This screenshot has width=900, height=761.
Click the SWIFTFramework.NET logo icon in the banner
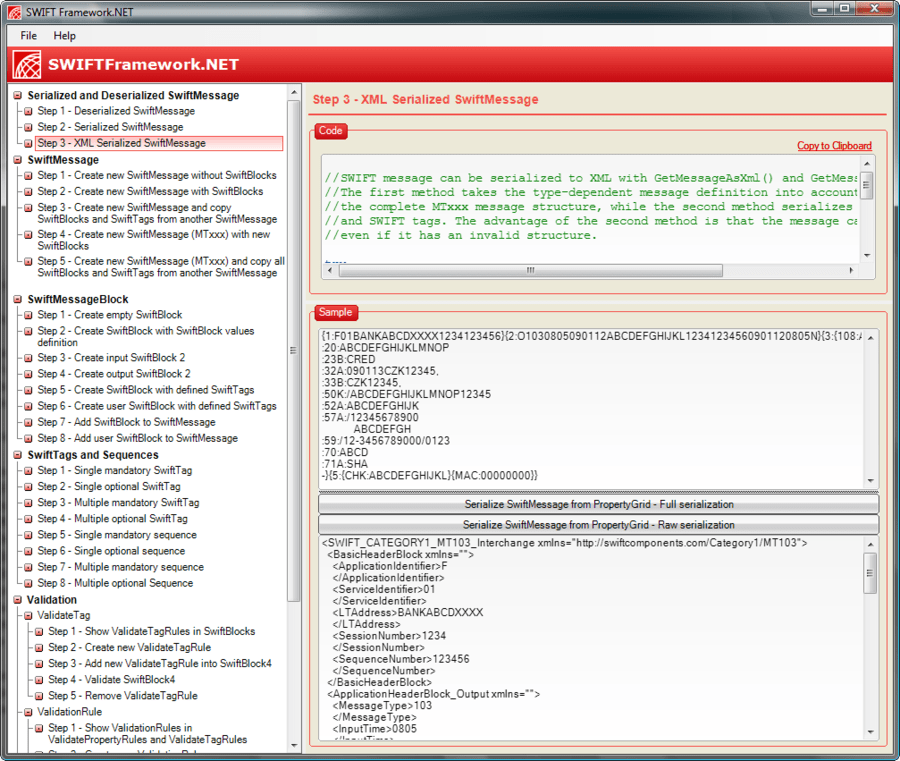click(28, 65)
